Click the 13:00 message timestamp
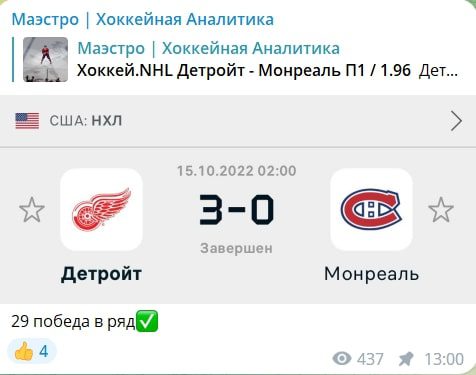 pyautogui.click(x=444, y=359)
